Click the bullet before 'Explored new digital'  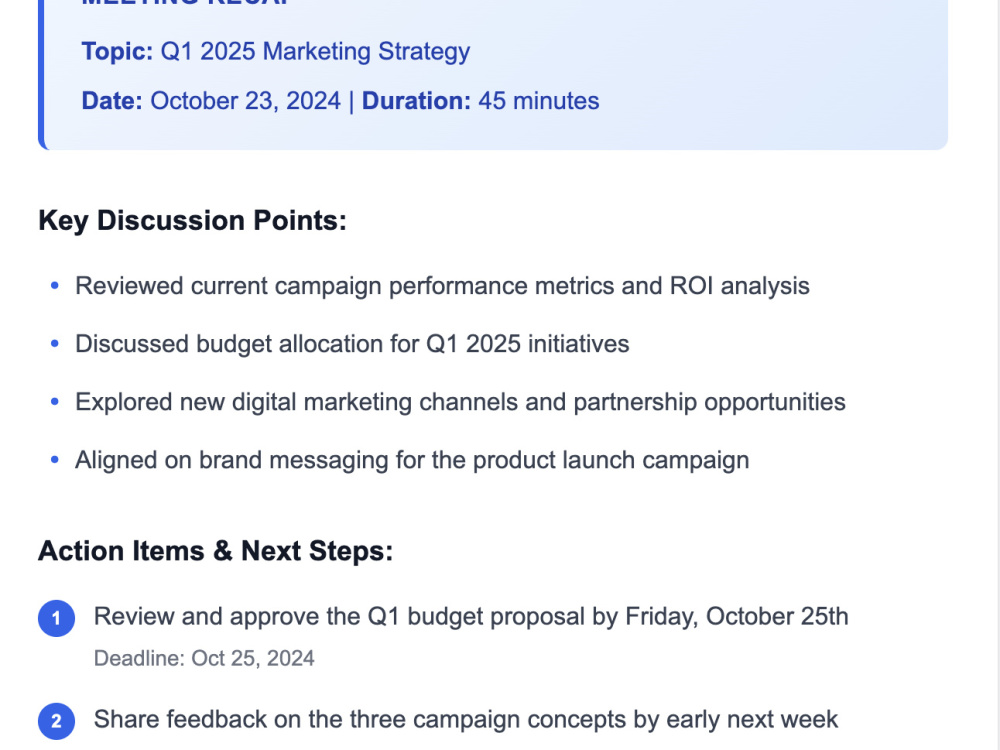55,402
